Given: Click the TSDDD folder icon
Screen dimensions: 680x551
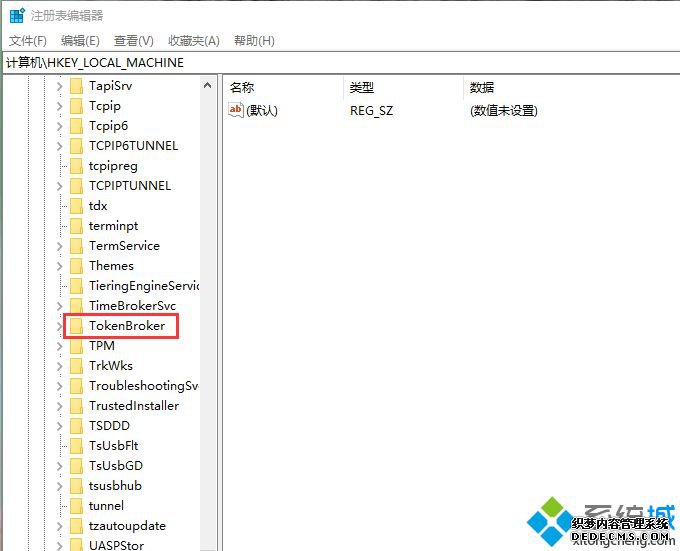Looking at the screenshot, I should tap(76, 426).
